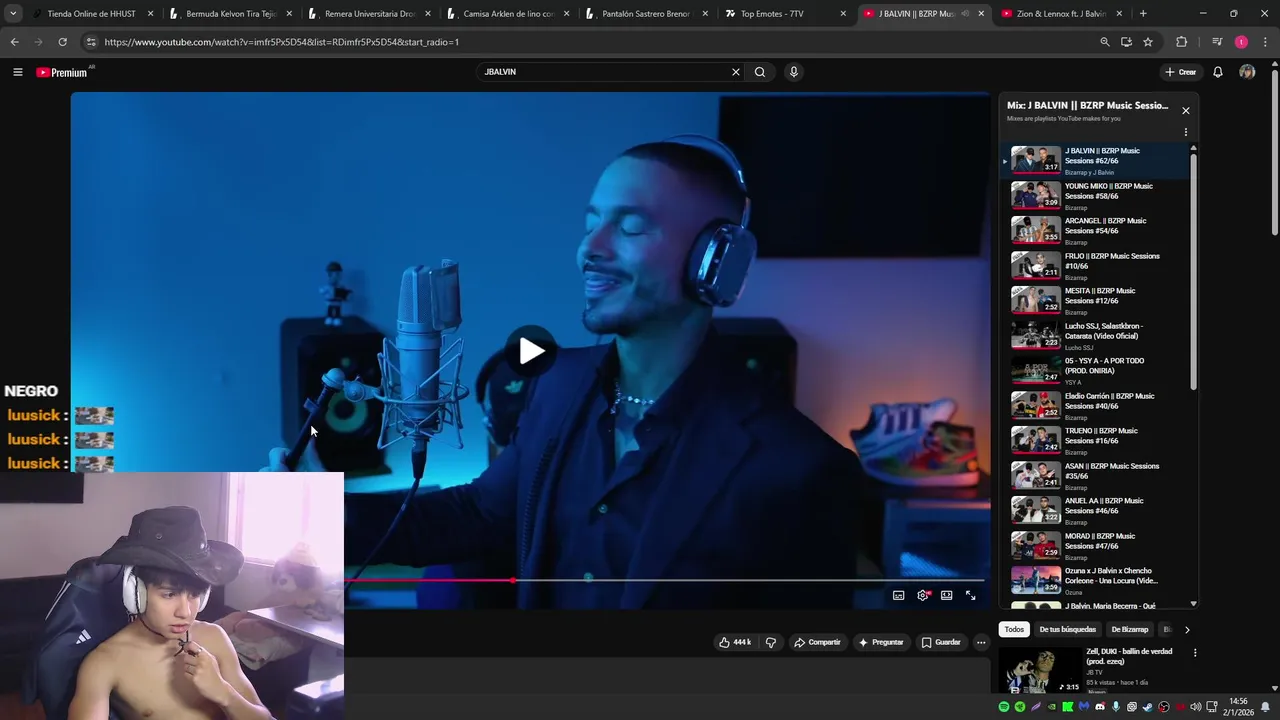Dislike the video
Viewport: 1280px width, 720px height.
pyautogui.click(x=770, y=642)
